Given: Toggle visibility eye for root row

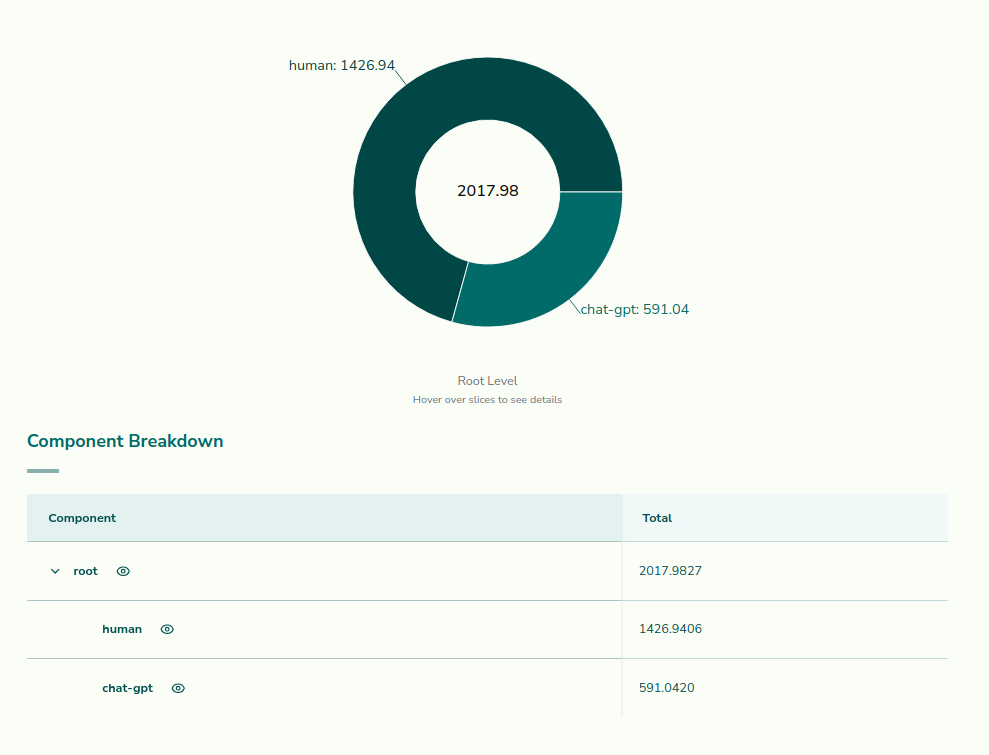Looking at the screenshot, I should click(123, 571).
